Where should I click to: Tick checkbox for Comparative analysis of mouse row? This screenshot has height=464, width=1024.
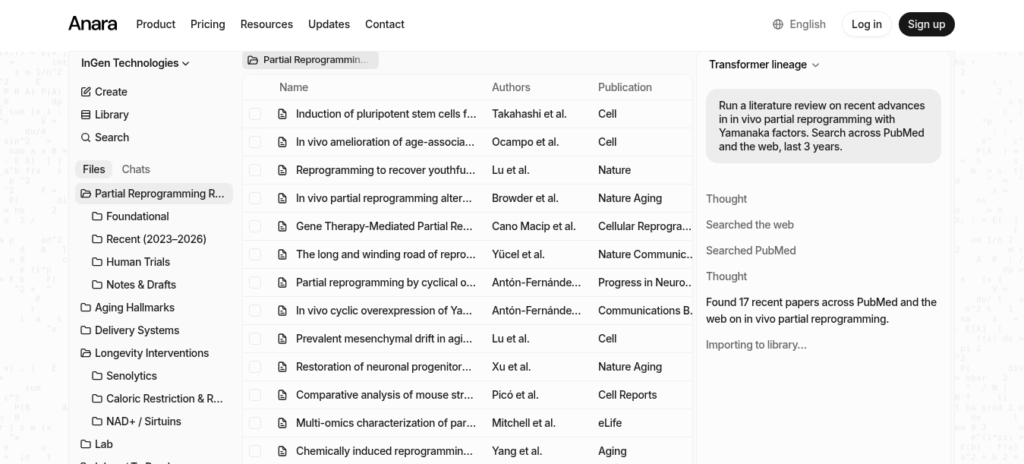click(x=255, y=395)
